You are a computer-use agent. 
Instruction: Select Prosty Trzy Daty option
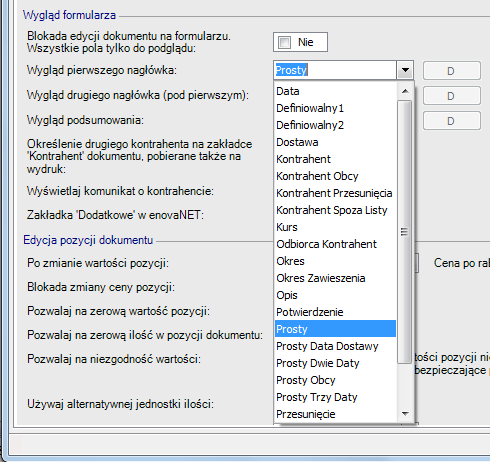[x=335, y=397]
